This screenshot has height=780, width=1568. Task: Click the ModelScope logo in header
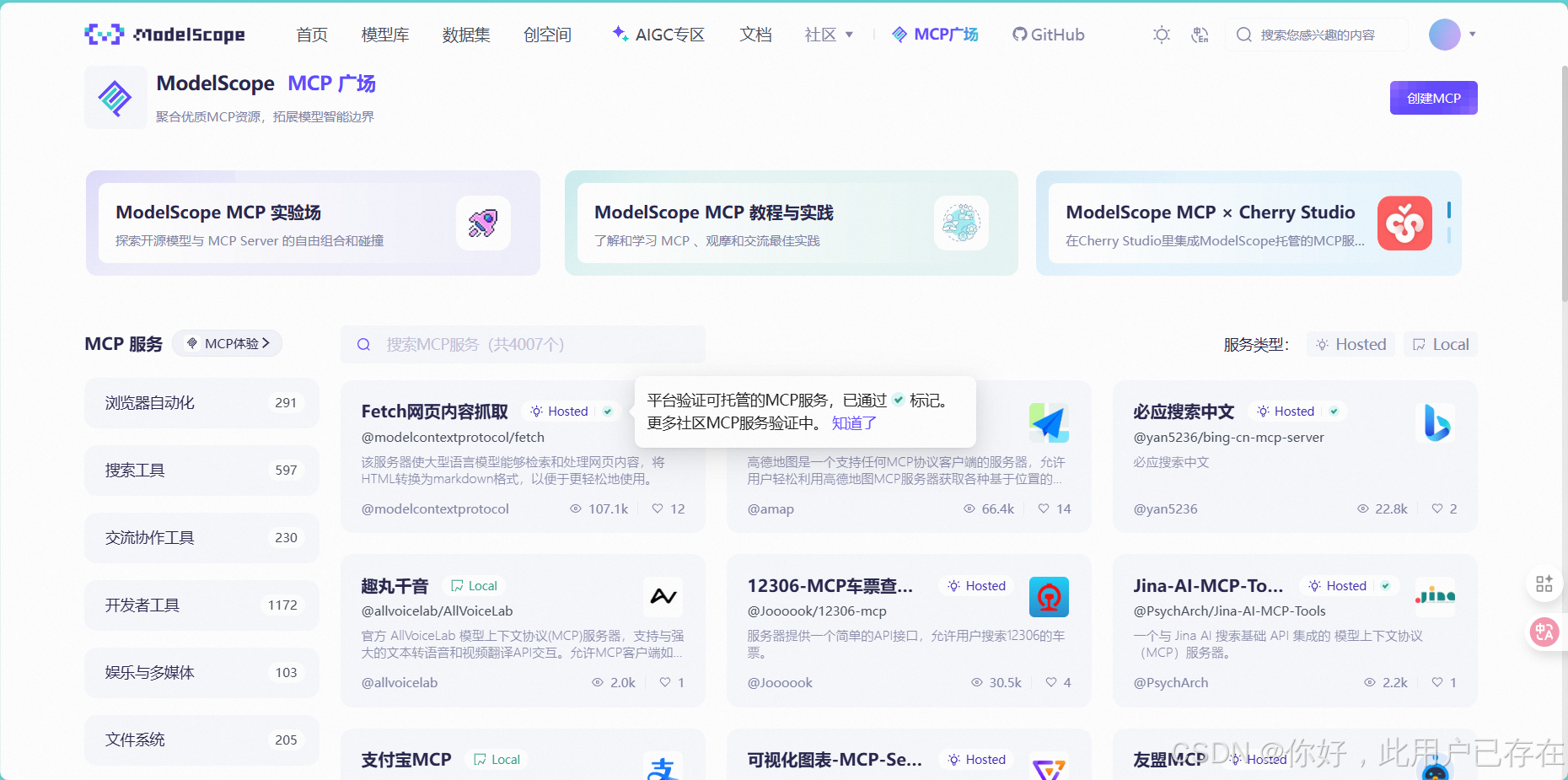click(165, 35)
